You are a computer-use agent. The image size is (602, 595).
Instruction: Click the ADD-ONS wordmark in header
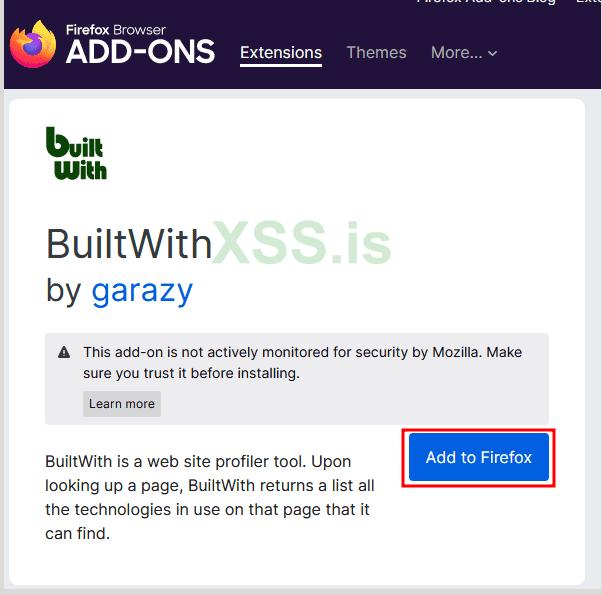140,52
